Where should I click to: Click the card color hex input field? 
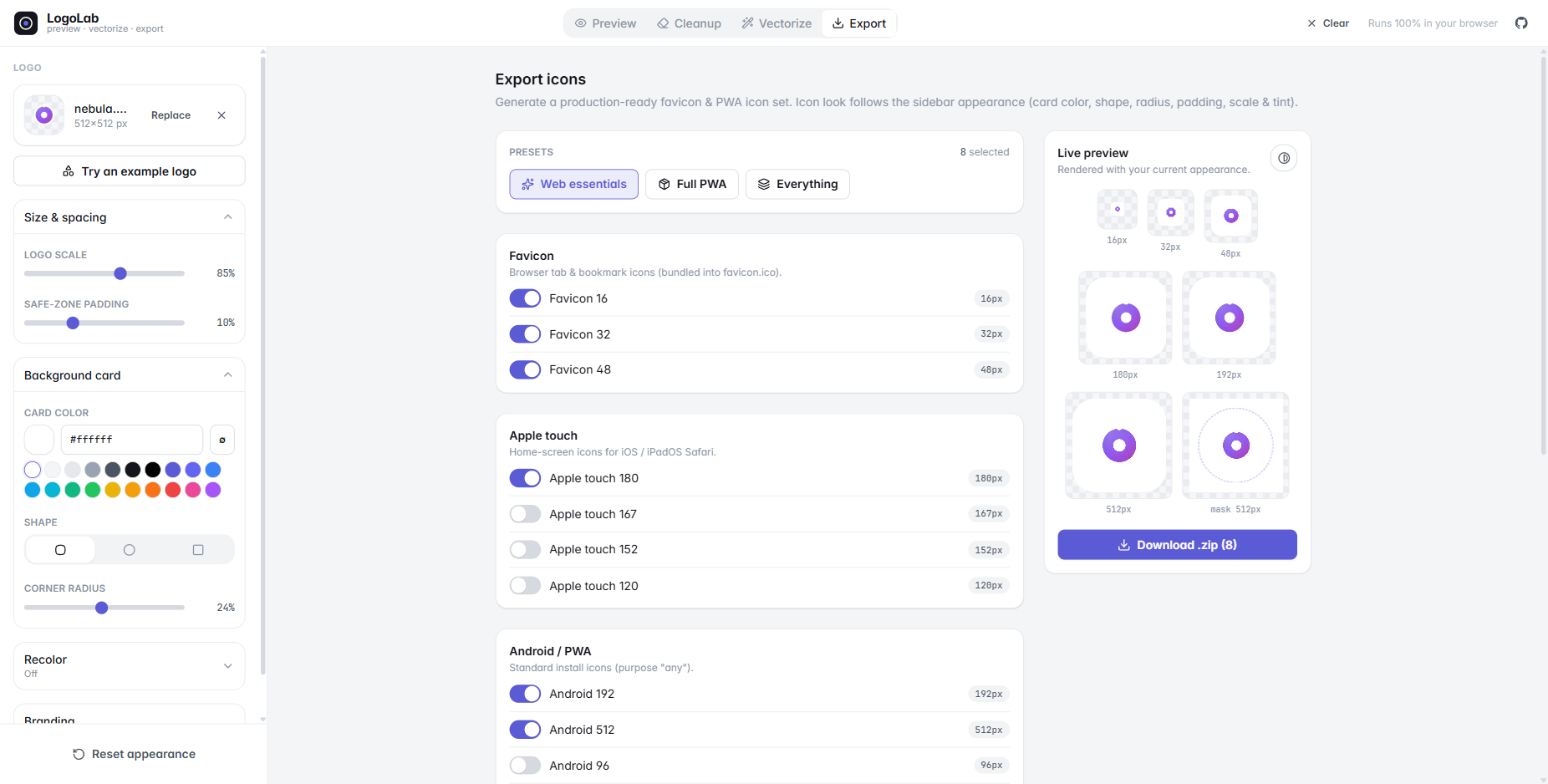(x=132, y=440)
